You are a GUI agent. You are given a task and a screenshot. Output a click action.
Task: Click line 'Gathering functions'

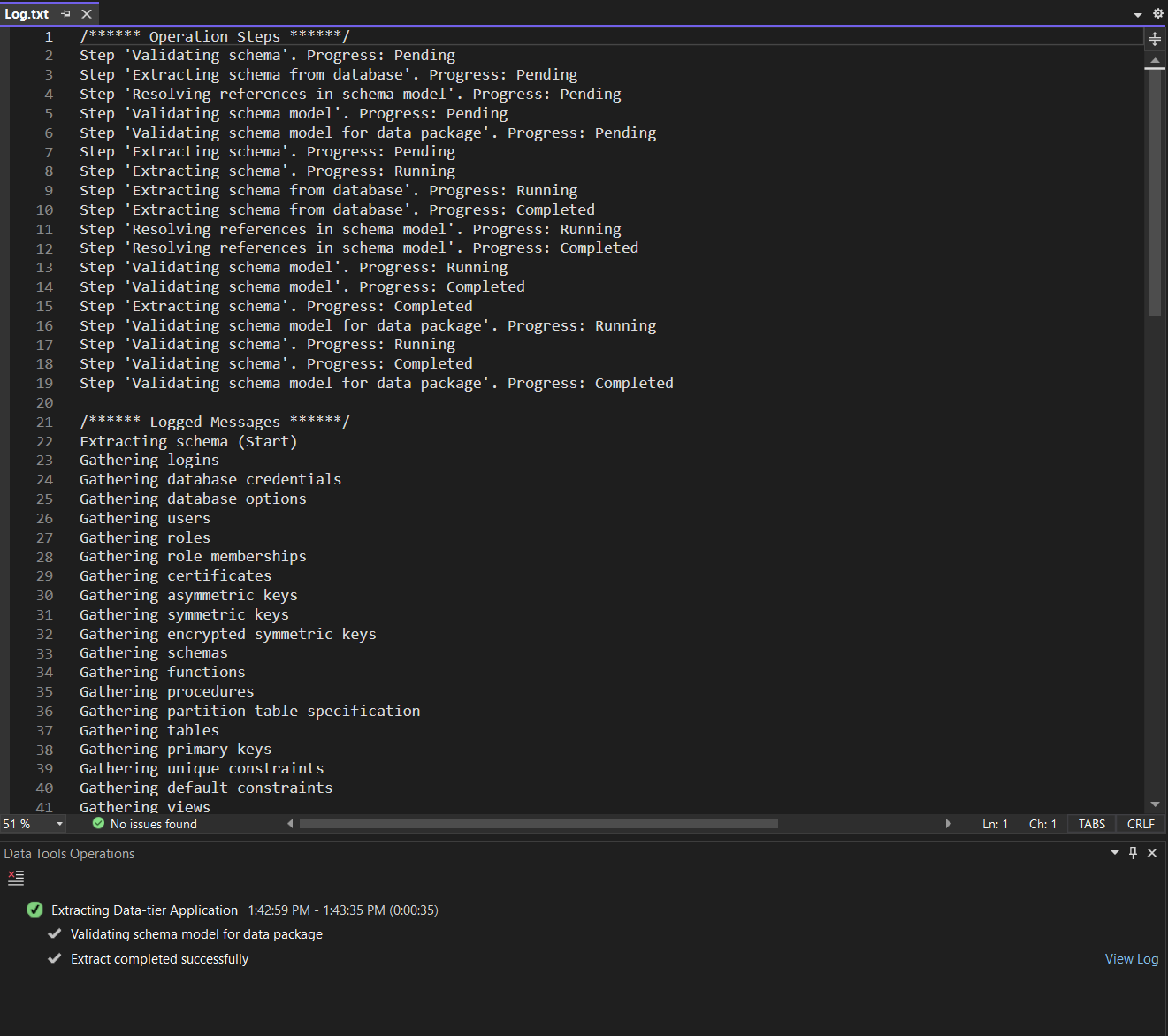tap(163, 672)
